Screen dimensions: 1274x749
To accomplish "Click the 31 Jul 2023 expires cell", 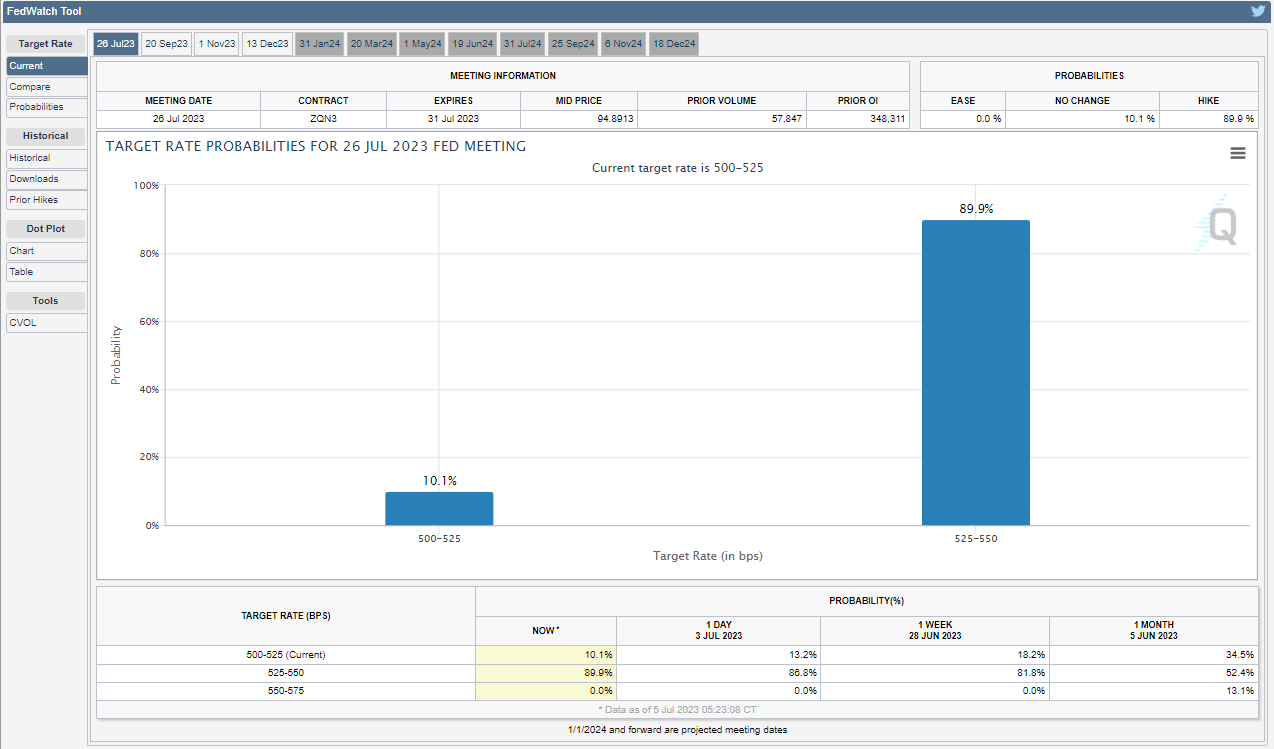I will 453,119.
